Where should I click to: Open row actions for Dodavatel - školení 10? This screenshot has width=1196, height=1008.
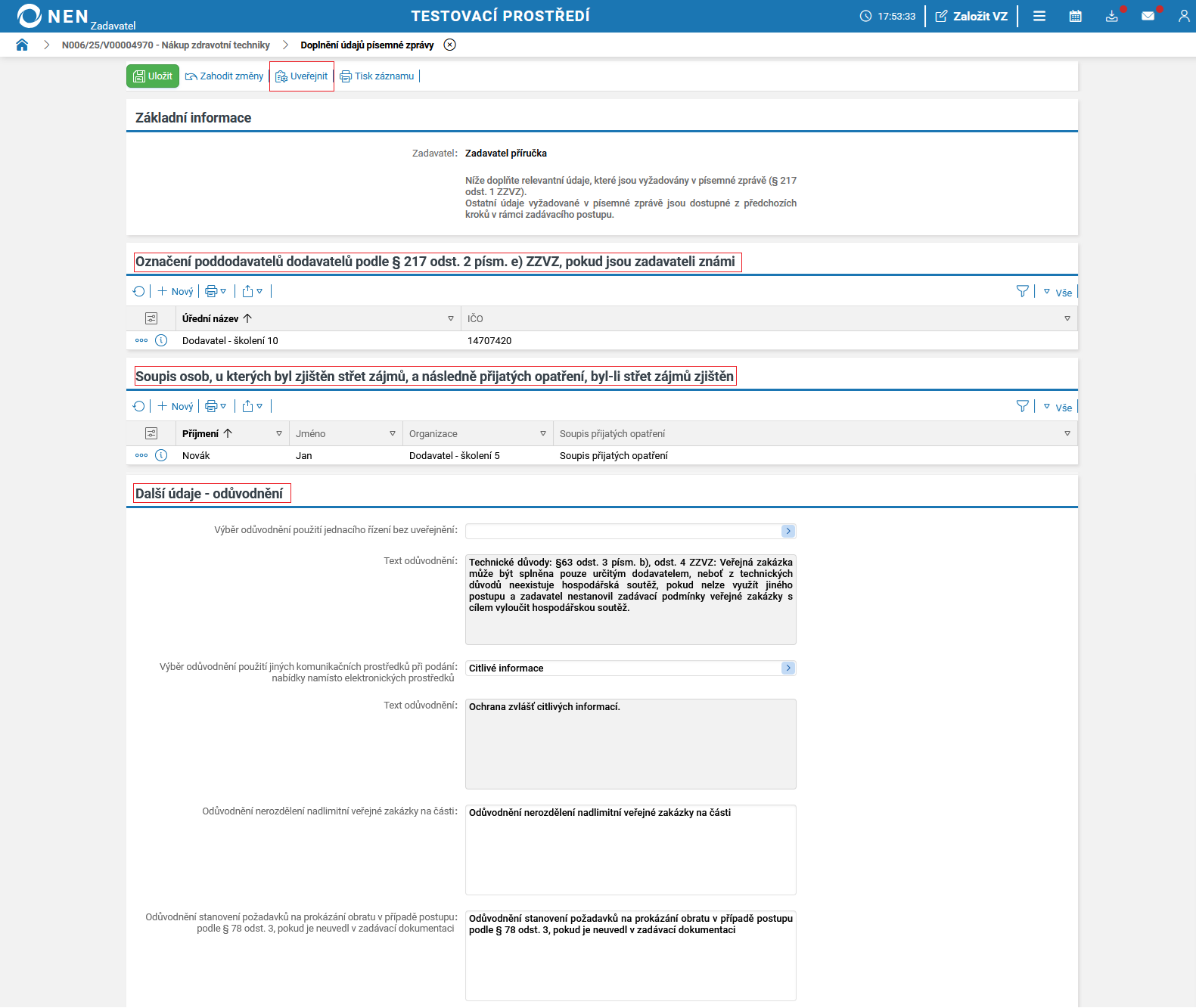coord(141,340)
